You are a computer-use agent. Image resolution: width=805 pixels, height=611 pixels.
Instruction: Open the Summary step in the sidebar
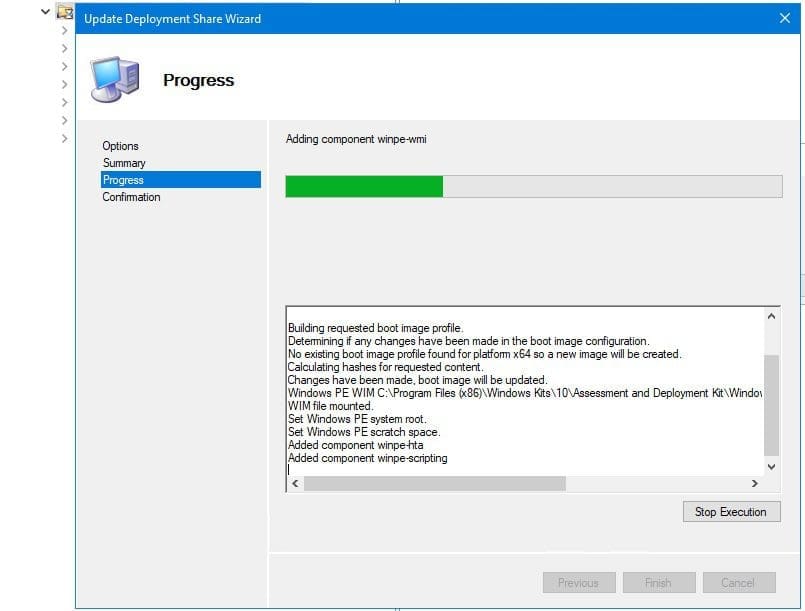coord(124,163)
